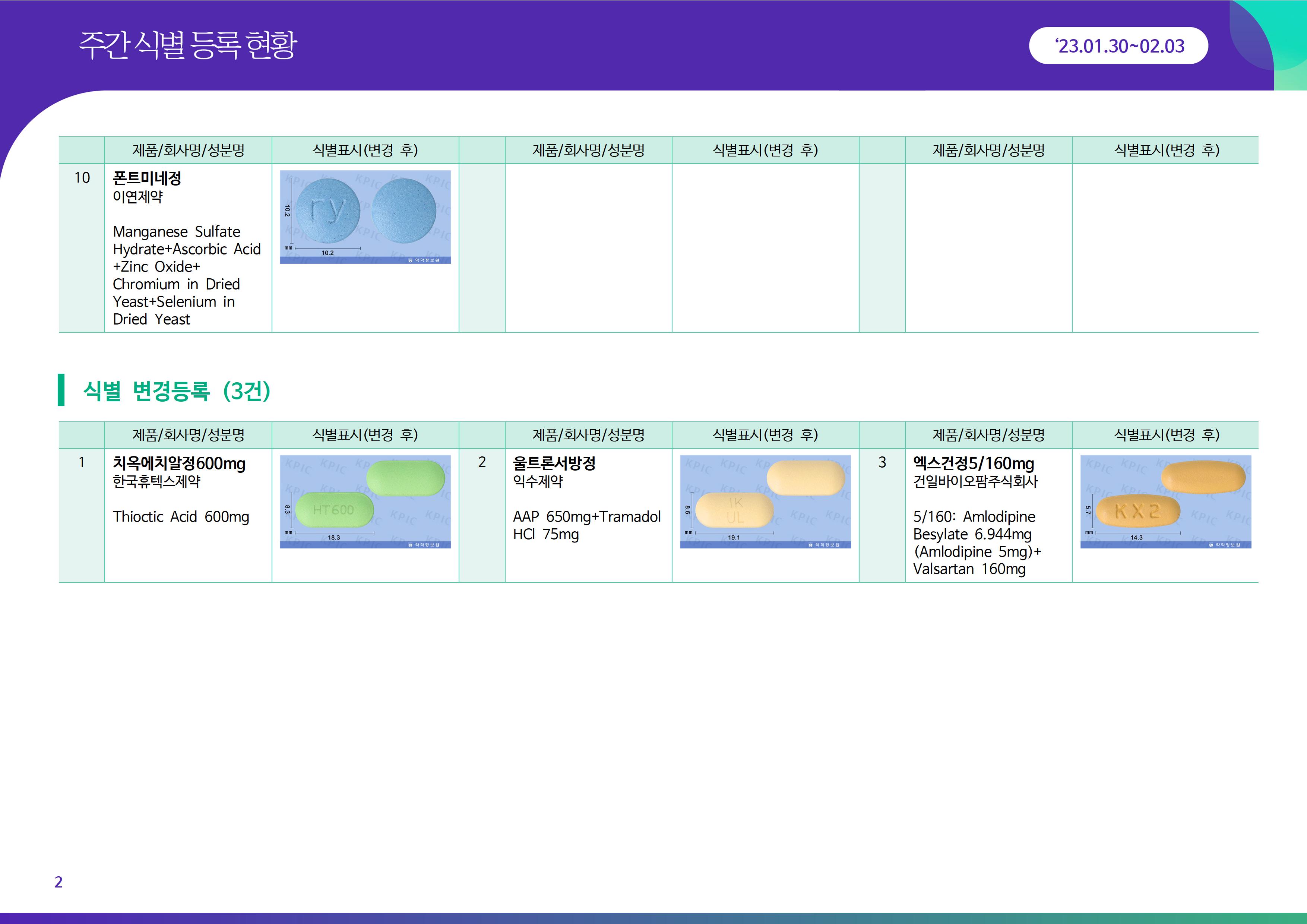
Task: Click row number 10 cell
Action: pos(82,178)
